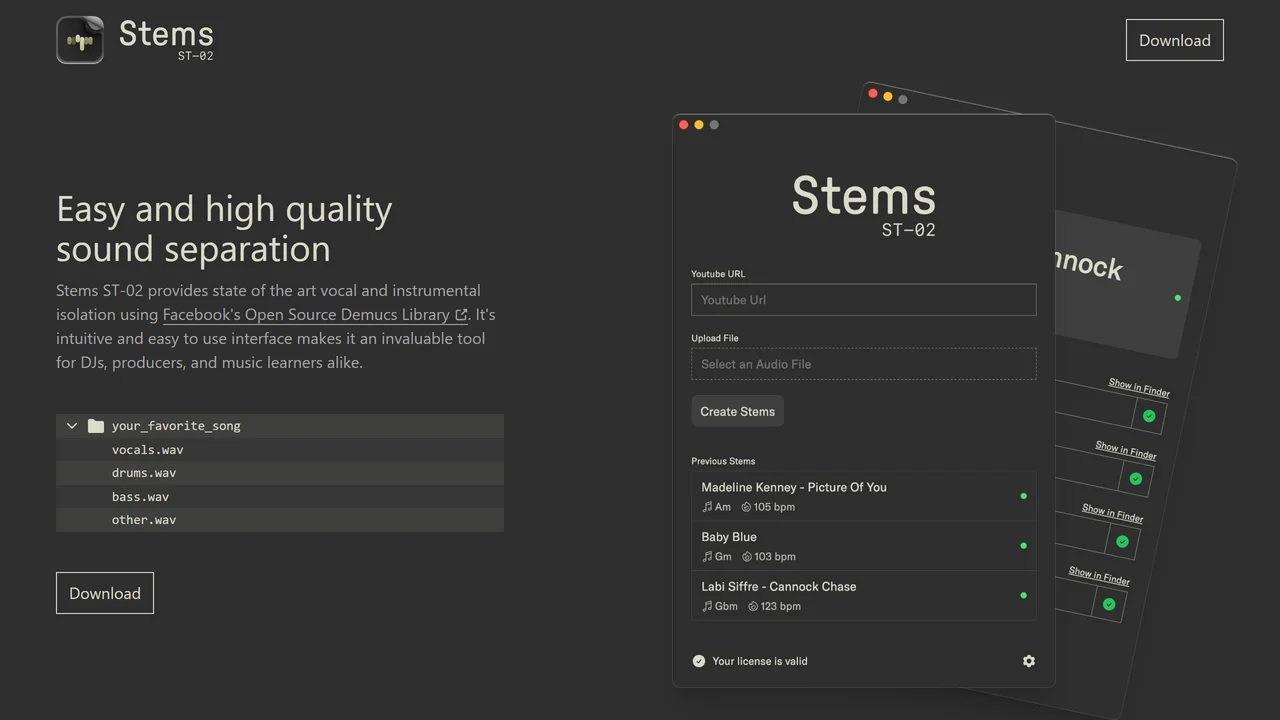Click the Previous Stems label

[x=723, y=461]
